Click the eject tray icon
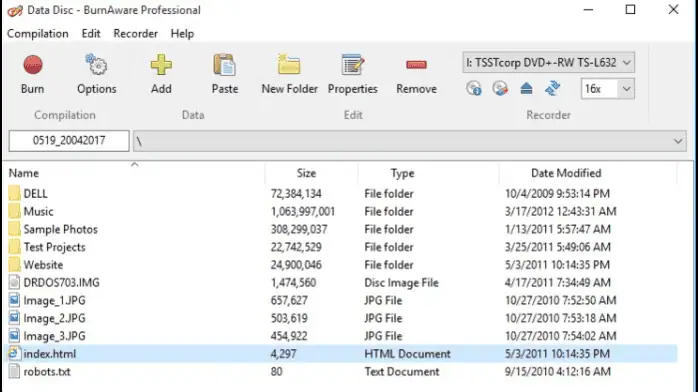Image resolution: width=698 pixels, height=392 pixels. [x=526, y=88]
